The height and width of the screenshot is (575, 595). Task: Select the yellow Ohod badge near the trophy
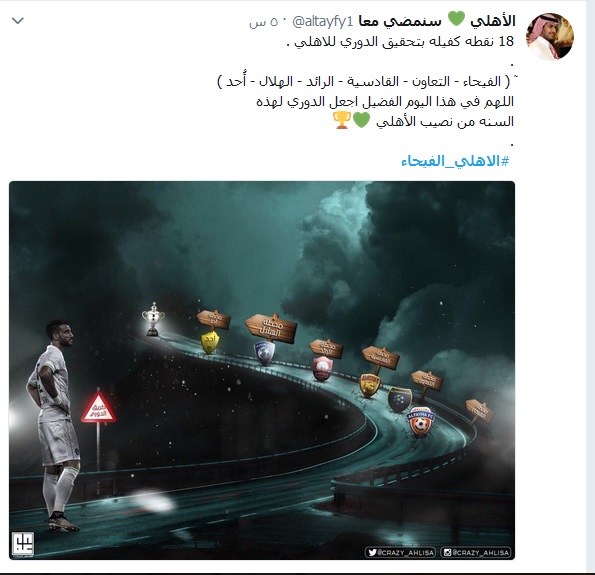209,342
